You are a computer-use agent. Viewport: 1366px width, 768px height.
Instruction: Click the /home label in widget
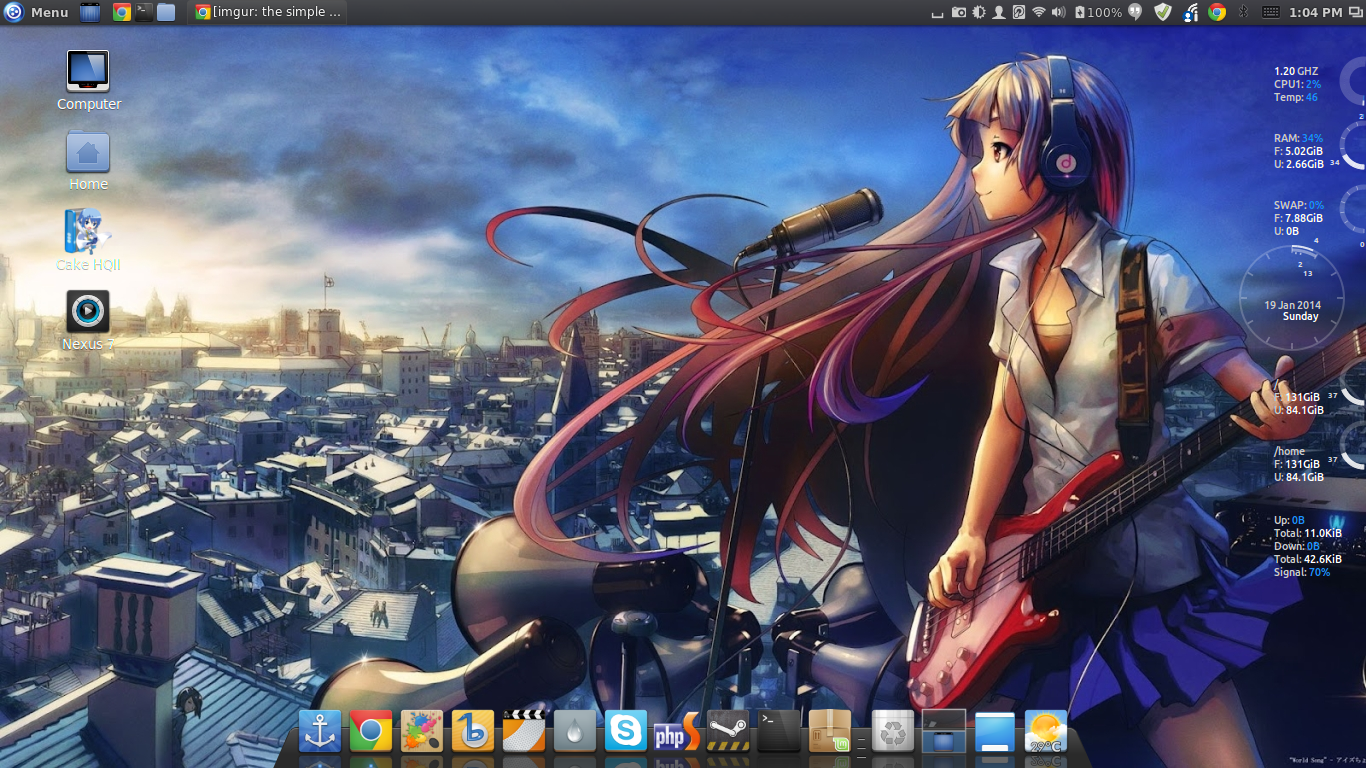[x=1290, y=451]
